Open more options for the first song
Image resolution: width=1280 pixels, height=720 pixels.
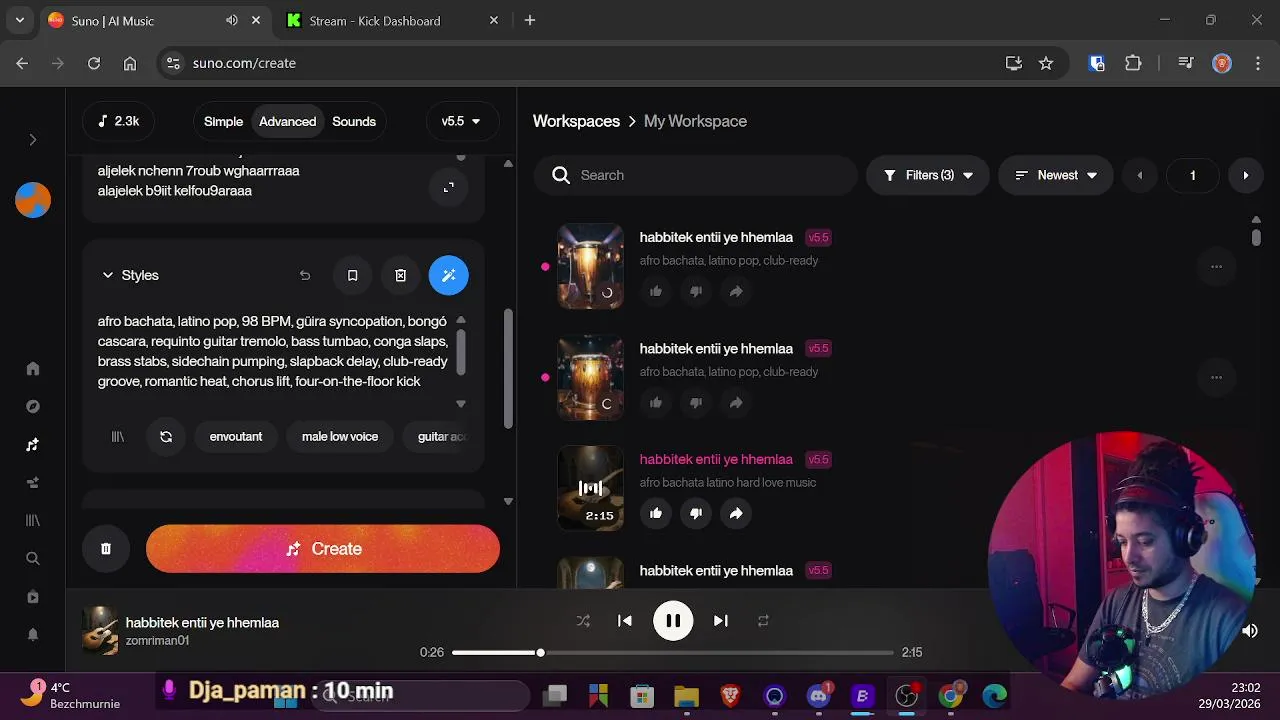(x=1216, y=266)
